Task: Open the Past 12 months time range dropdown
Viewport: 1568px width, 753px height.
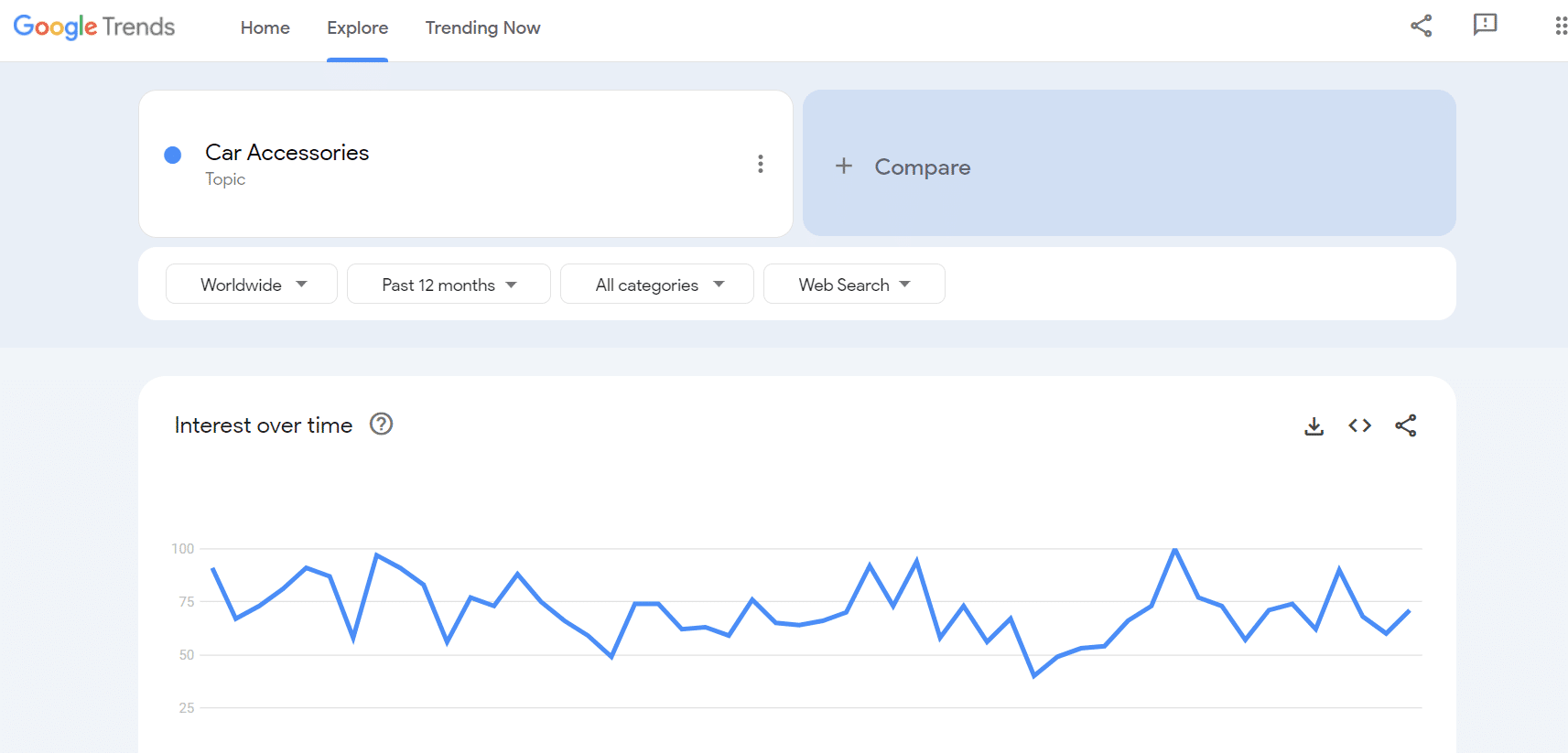Action: click(x=449, y=285)
